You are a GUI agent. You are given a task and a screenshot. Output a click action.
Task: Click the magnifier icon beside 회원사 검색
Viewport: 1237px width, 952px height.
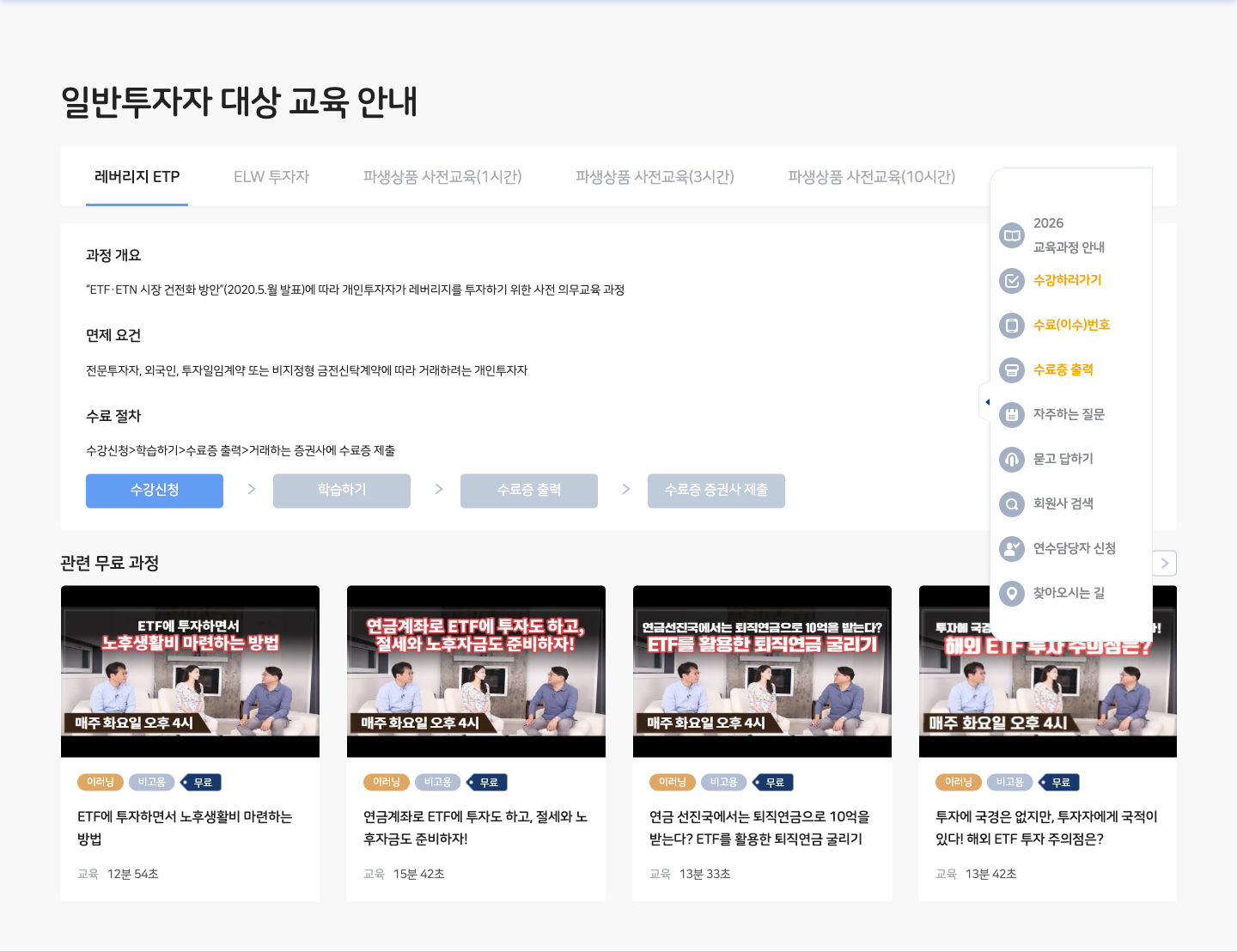1012,503
